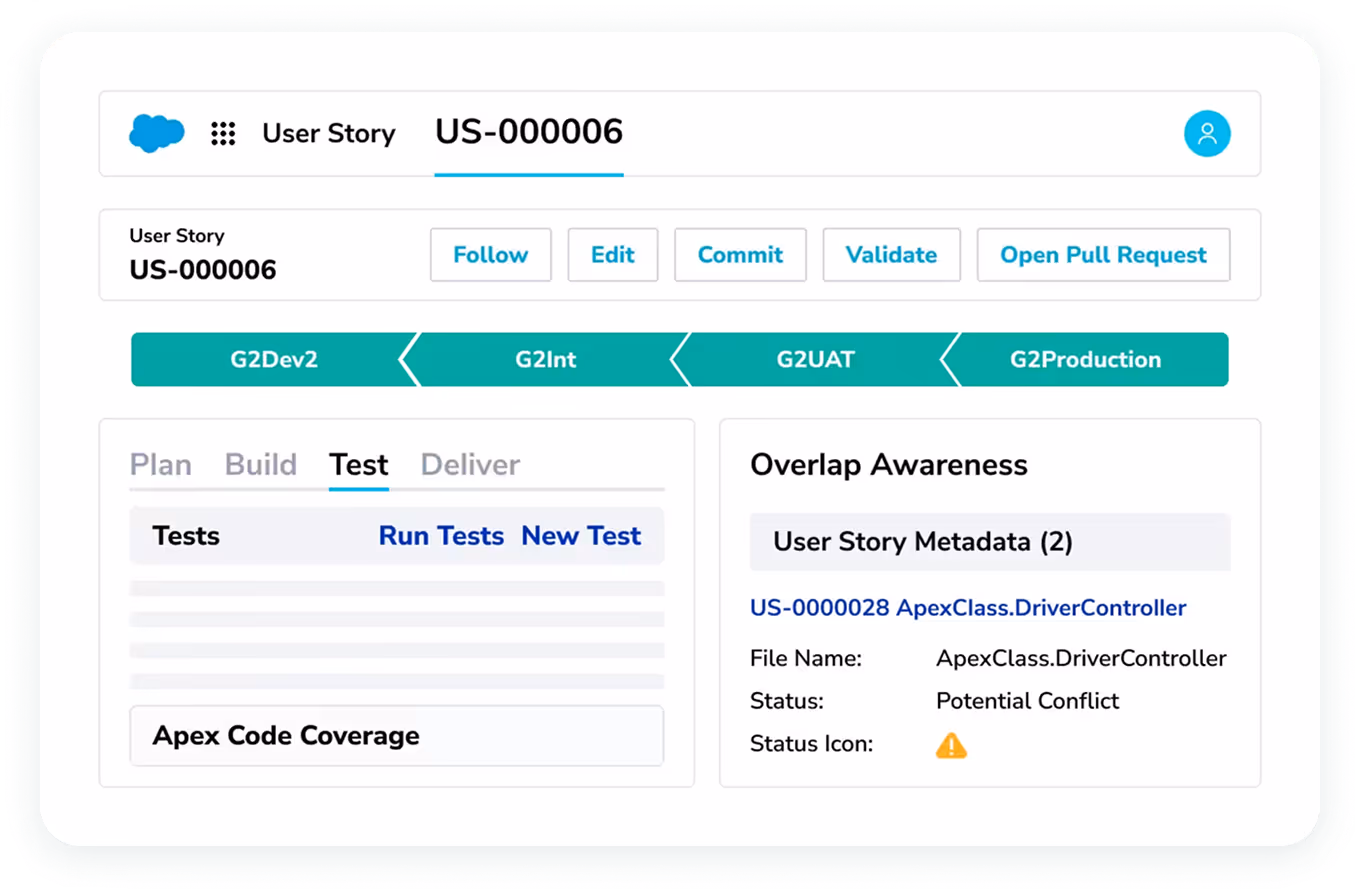The height and width of the screenshot is (894, 1360).
Task: Click the Potential Conflict status value
Action: pyautogui.click(x=1028, y=701)
